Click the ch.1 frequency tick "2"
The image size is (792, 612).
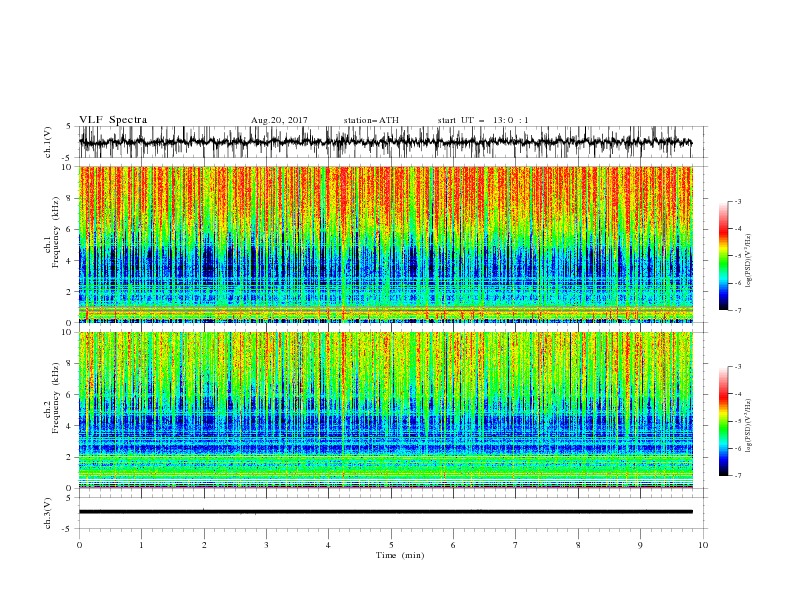point(70,292)
